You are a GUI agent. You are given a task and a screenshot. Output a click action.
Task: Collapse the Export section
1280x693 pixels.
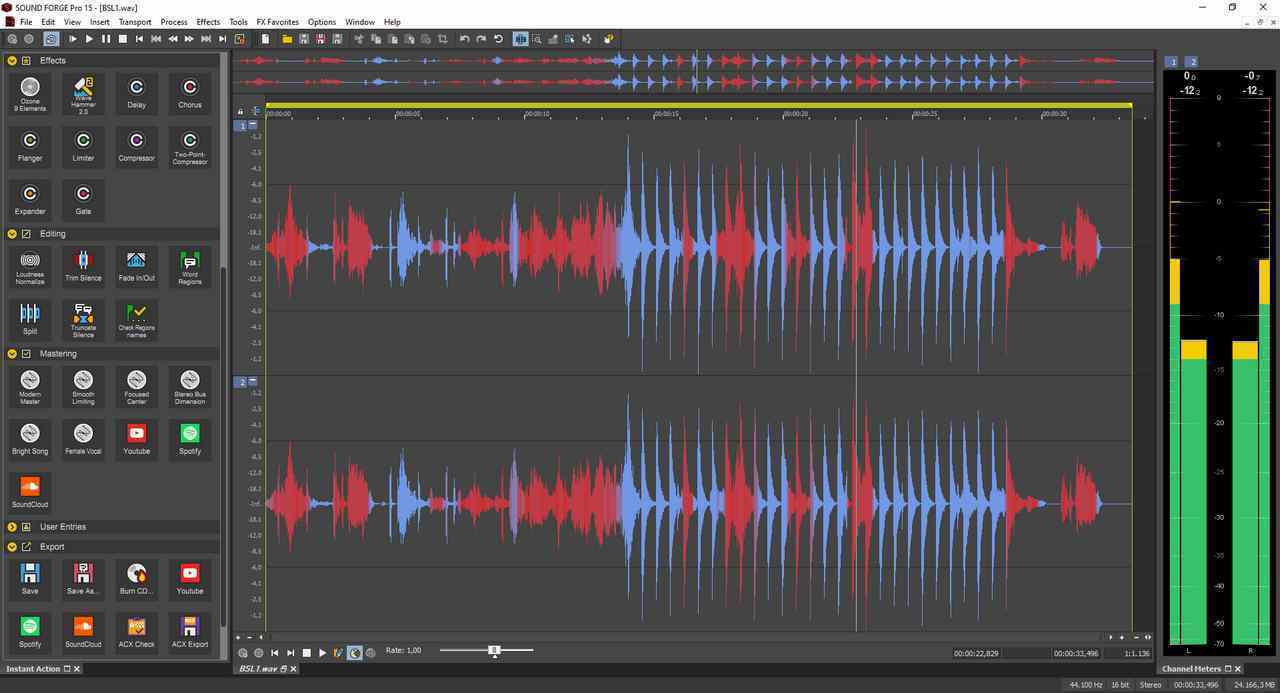point(12,547)
